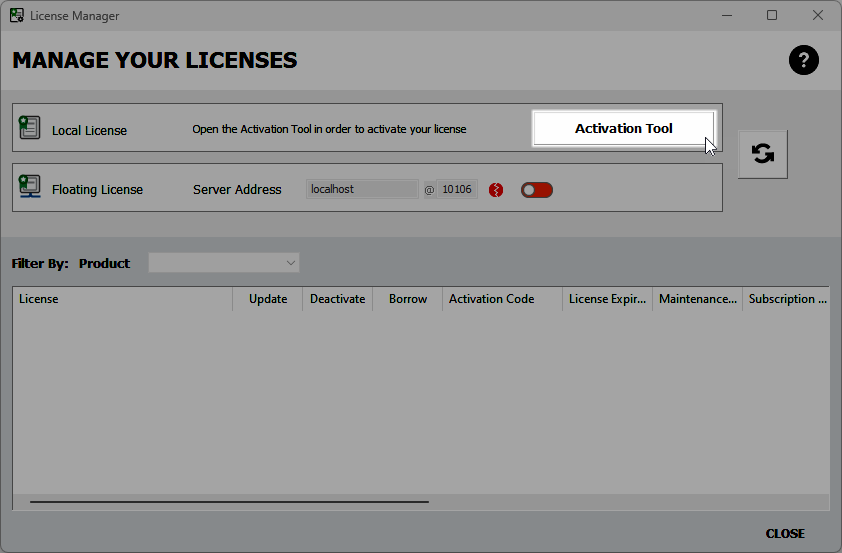
Task: Click the License Manager title bar icon
Action: (17, 16)
